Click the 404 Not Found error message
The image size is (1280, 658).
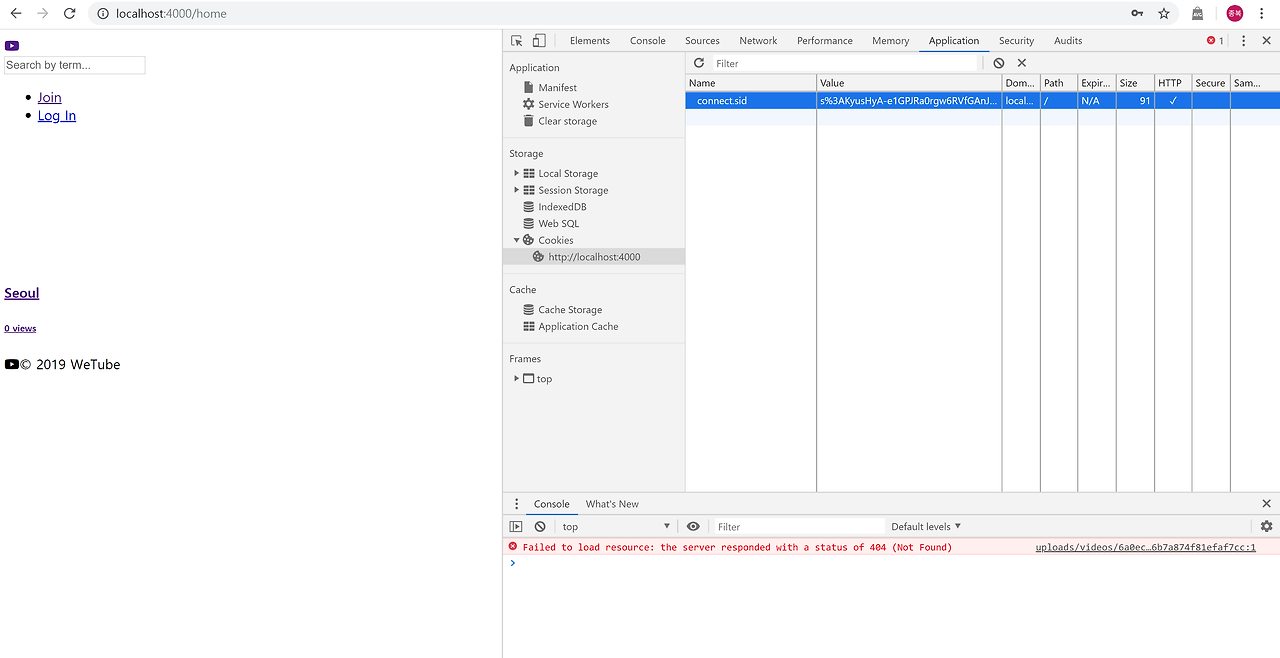[x=737, y=547]
